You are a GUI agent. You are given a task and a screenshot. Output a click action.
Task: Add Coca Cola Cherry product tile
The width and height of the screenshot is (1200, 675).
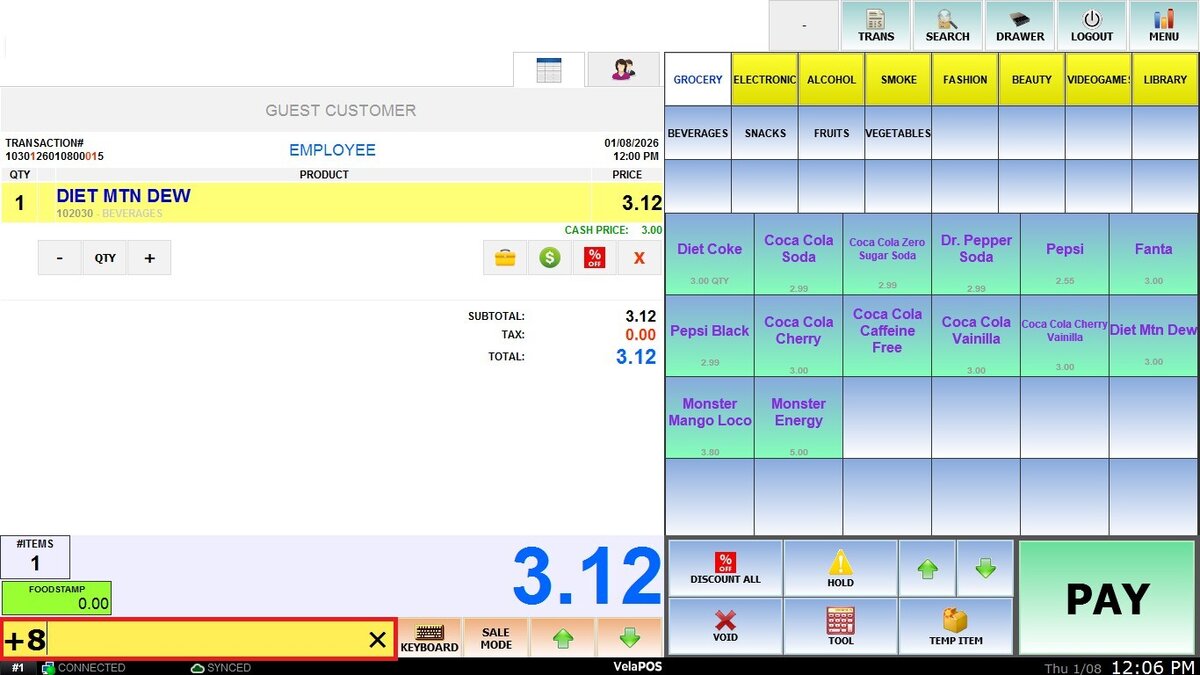point(798,335)
